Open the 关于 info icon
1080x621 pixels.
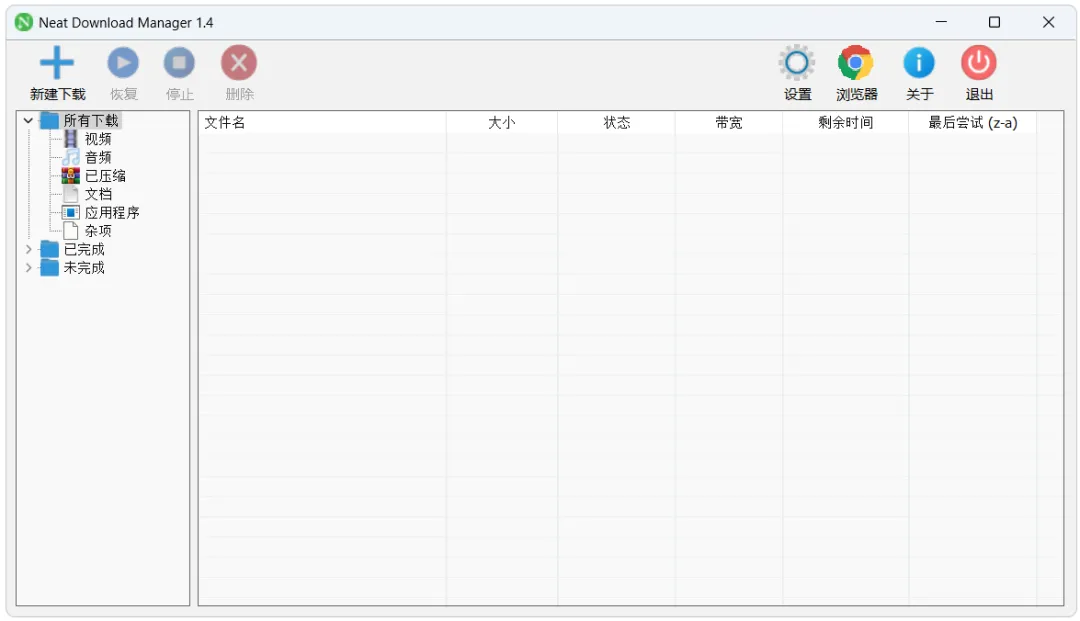[x=919, y=63]
